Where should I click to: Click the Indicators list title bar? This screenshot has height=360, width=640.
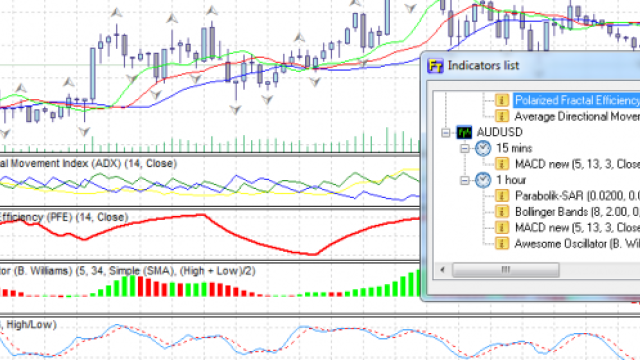[x=531, y=65]
